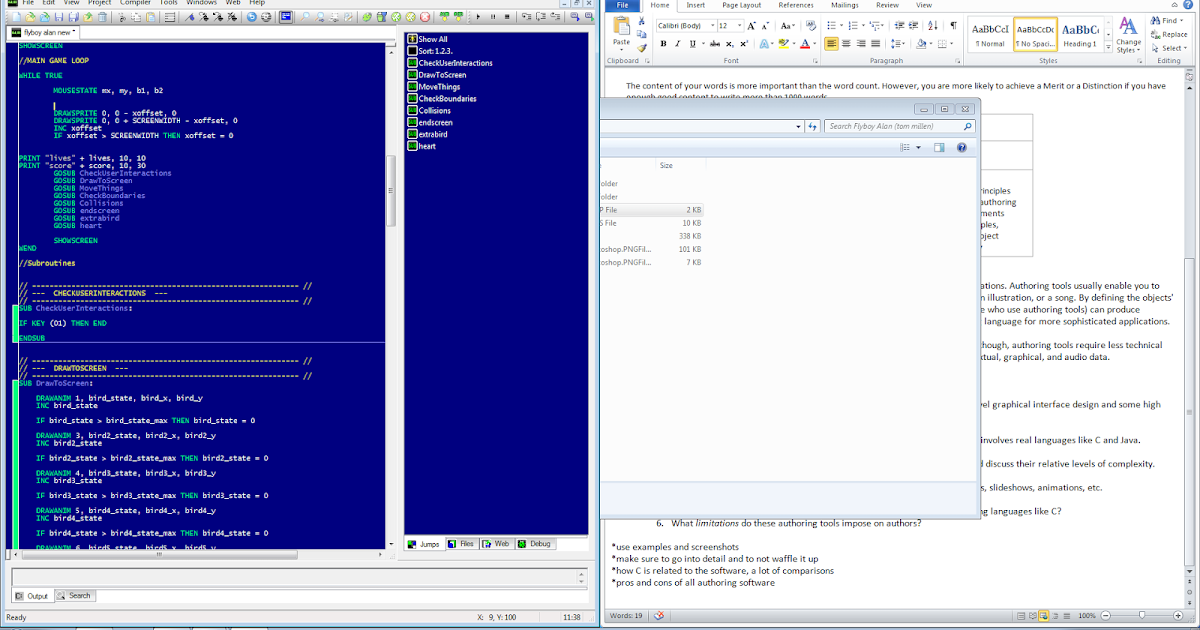Open the Word Help question mark icon
The image size is (1200, 630).
[1190, 5]
